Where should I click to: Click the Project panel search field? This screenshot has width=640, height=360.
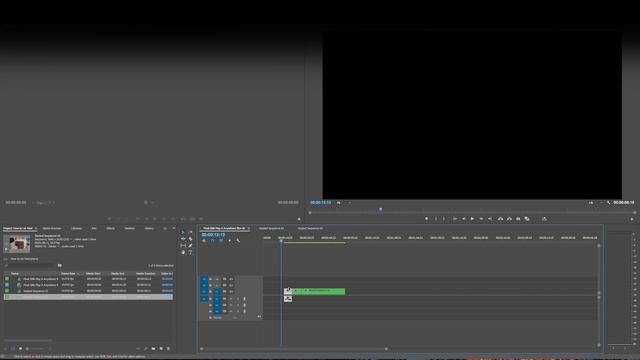tap(30, 266)
